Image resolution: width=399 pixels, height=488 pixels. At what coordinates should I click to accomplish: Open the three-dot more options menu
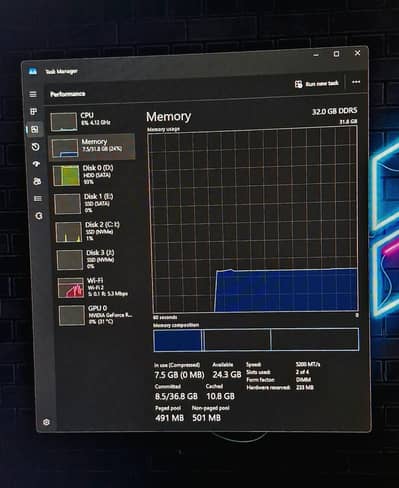coord(356,82)
